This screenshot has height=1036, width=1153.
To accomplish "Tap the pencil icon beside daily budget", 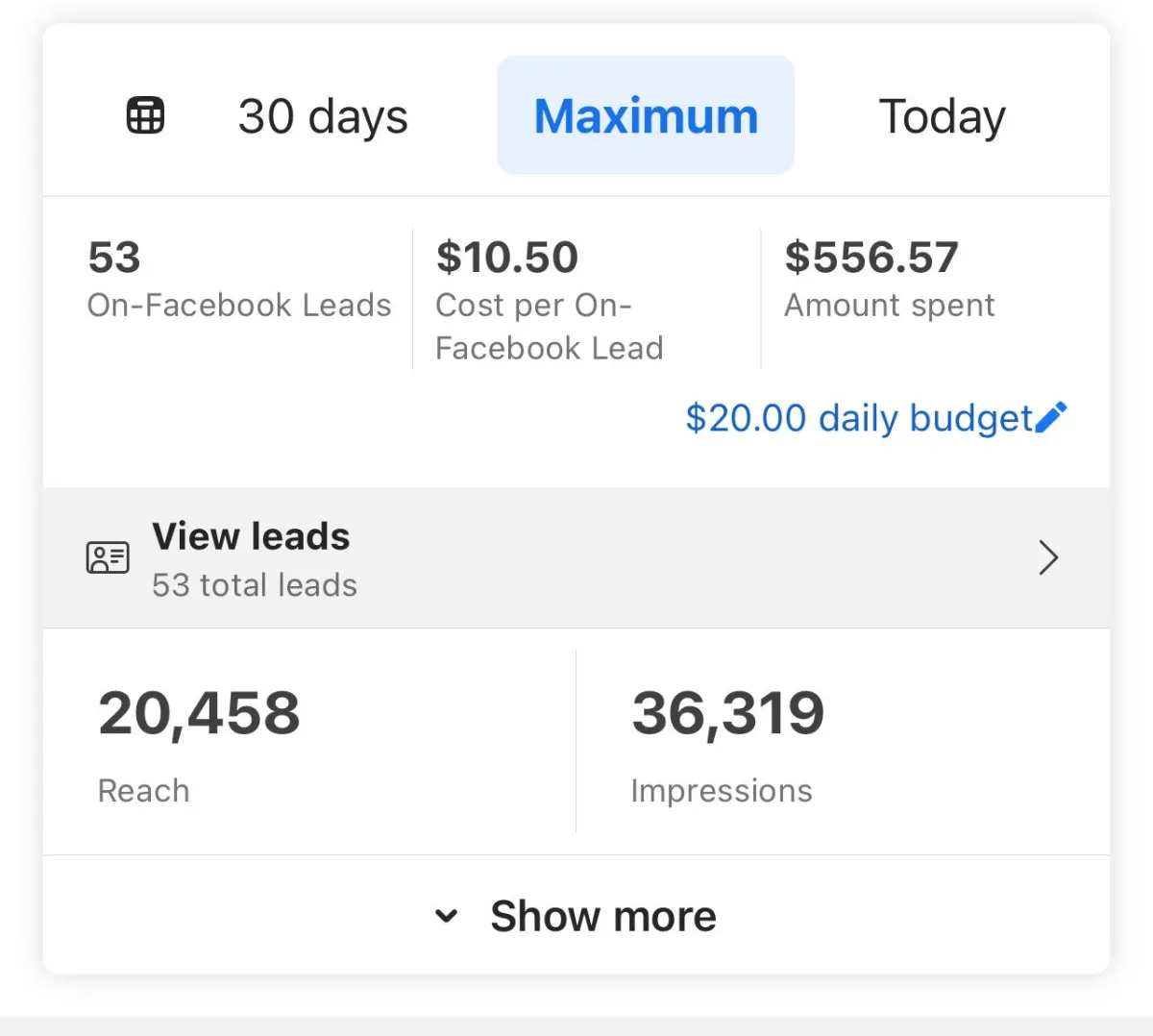I will 1051,418.
